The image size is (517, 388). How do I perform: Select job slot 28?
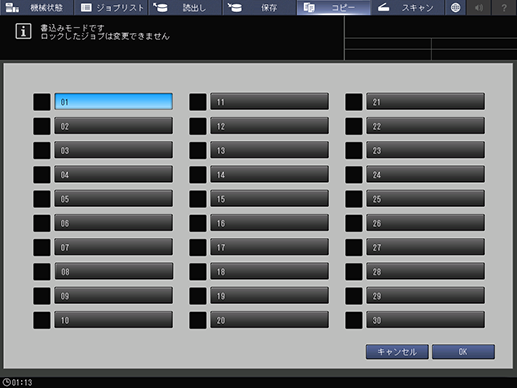(x=425, y=271)
